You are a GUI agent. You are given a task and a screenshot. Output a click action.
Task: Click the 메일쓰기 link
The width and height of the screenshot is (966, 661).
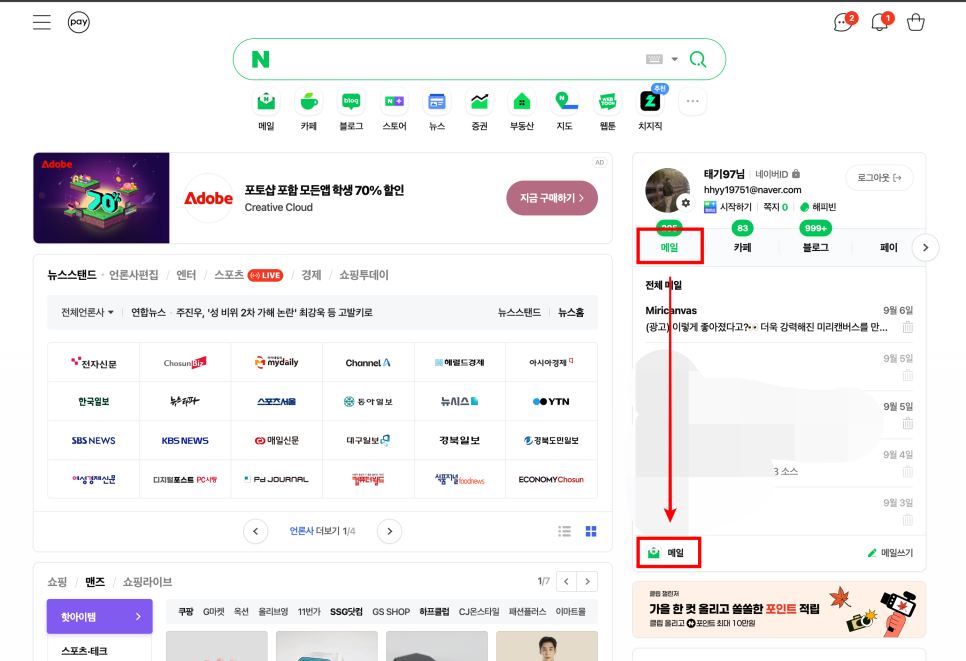(889, 553)
